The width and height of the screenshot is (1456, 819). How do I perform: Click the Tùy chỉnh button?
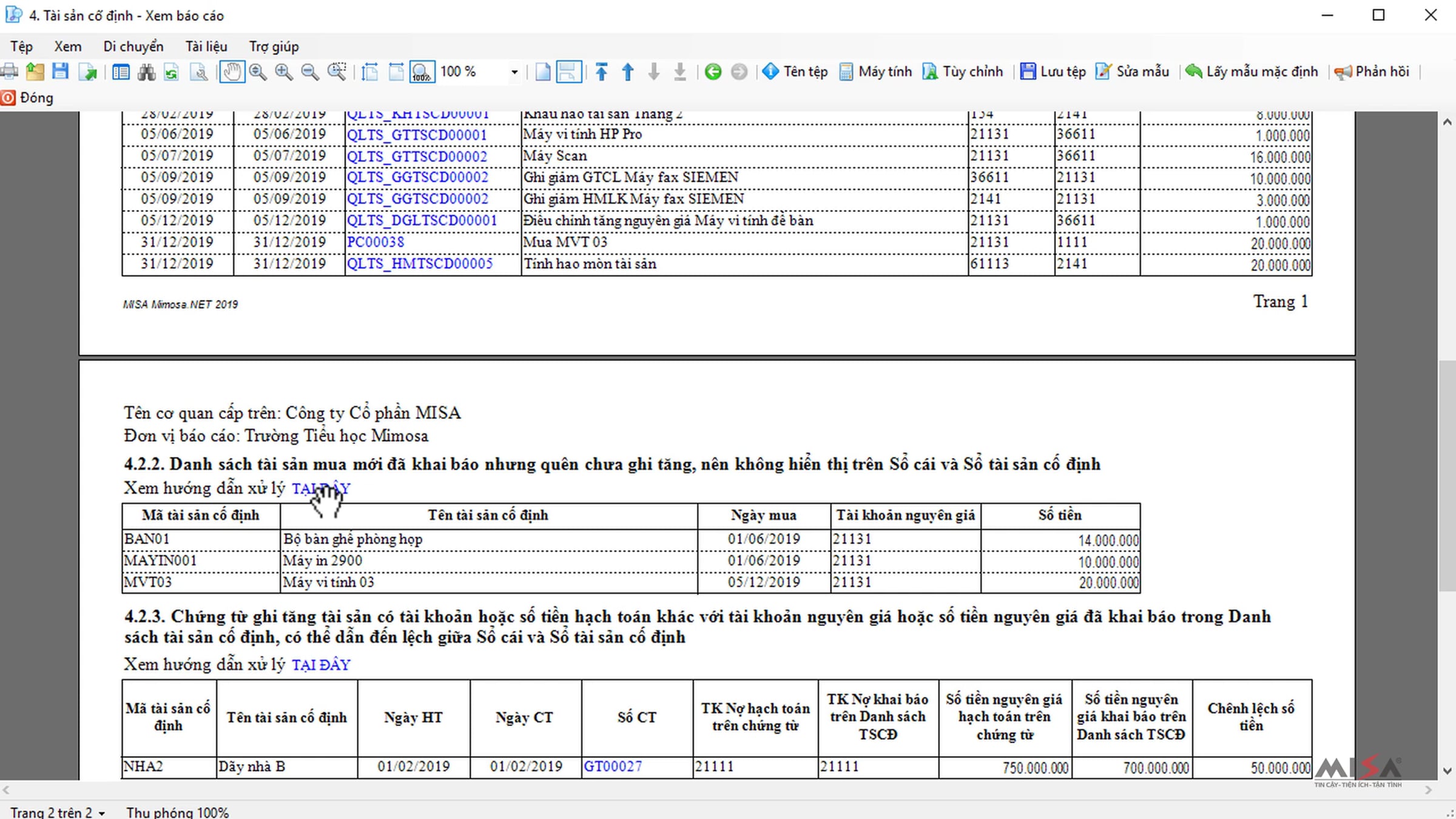[x=963, y=72]
